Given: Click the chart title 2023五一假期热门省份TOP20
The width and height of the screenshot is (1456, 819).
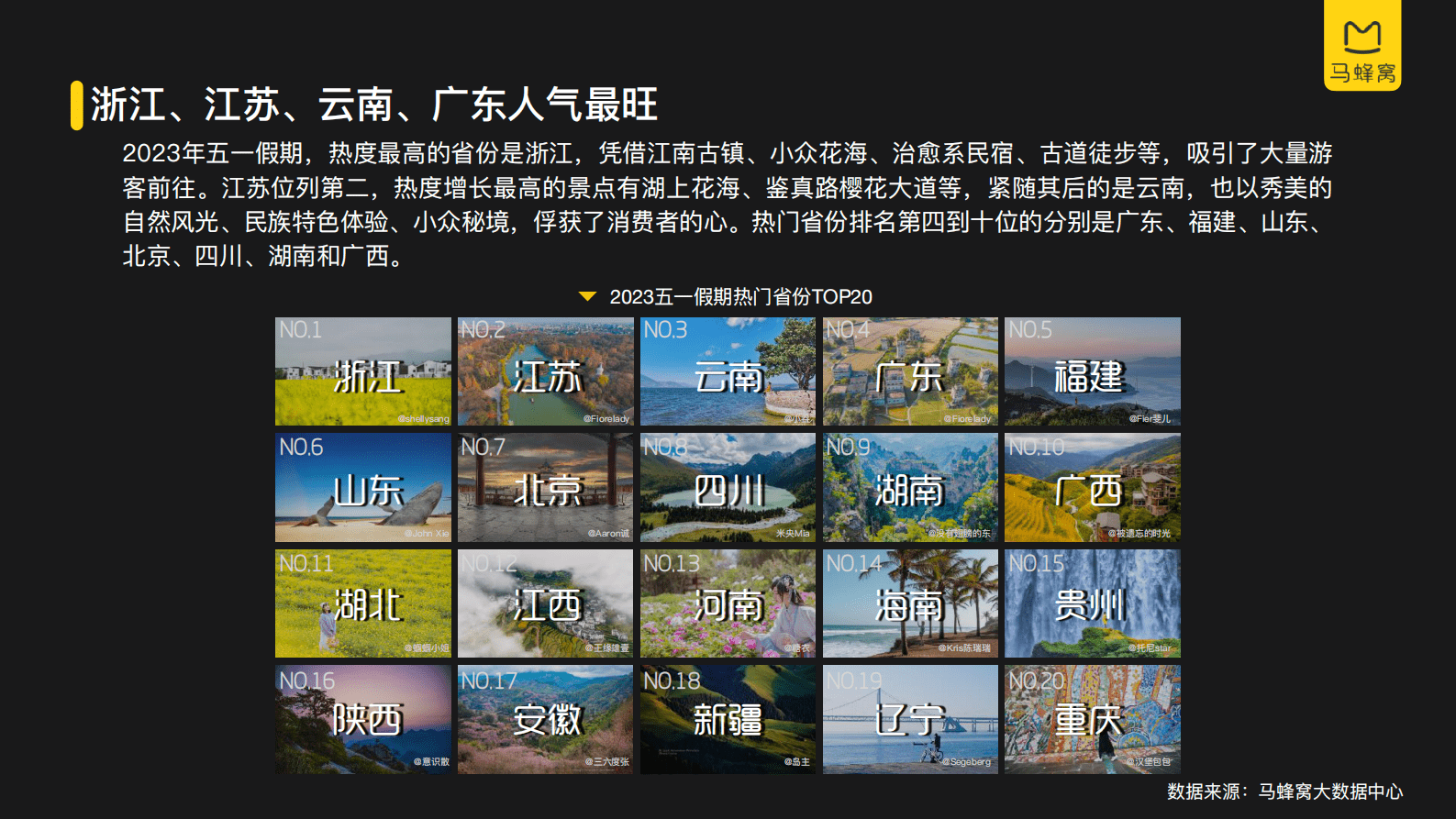Looking at the screenshot, I should click(x=741, y=296).
